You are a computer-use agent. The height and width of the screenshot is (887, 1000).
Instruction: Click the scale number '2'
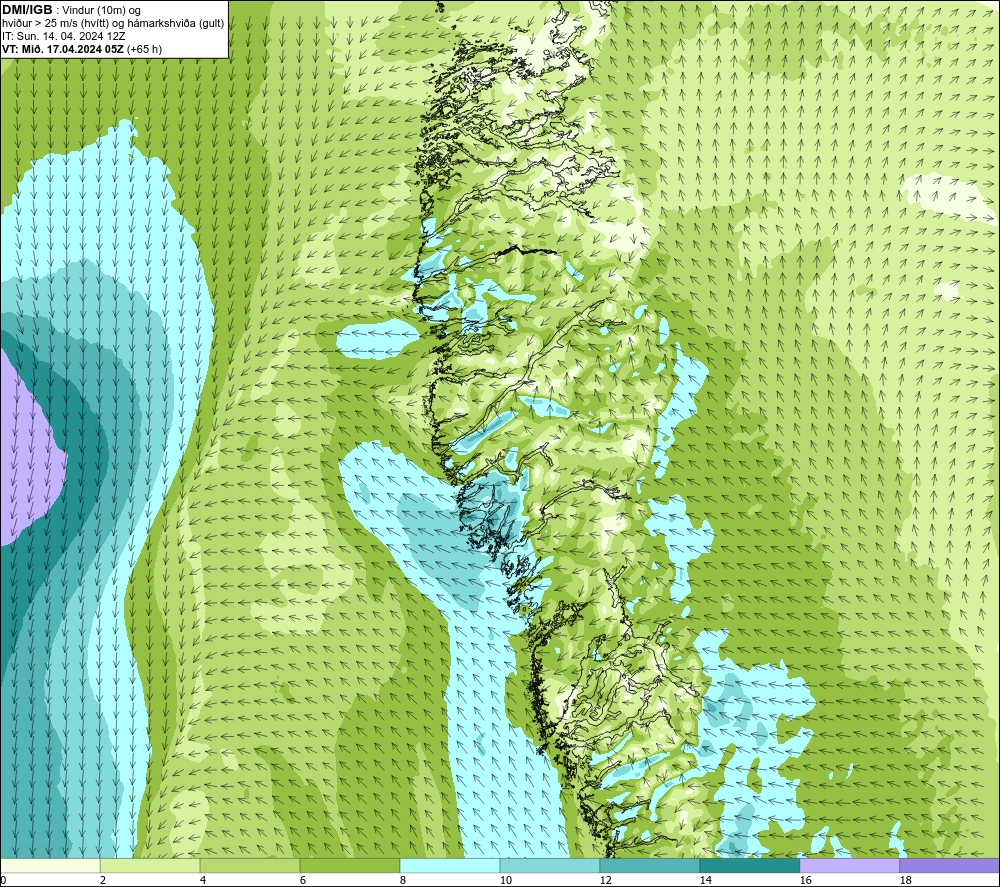(103, 880)
